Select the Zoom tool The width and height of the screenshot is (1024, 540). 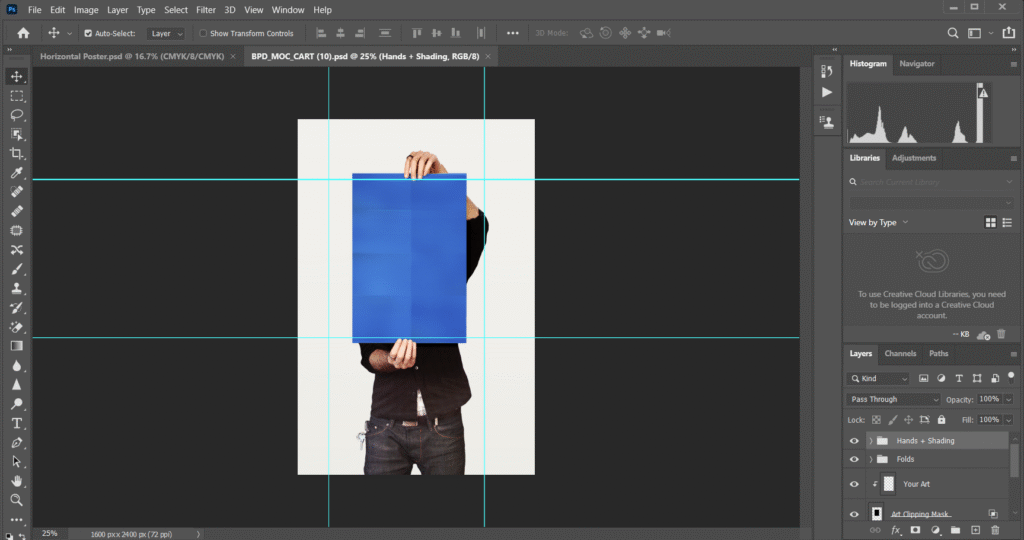(x=17, y=500)
